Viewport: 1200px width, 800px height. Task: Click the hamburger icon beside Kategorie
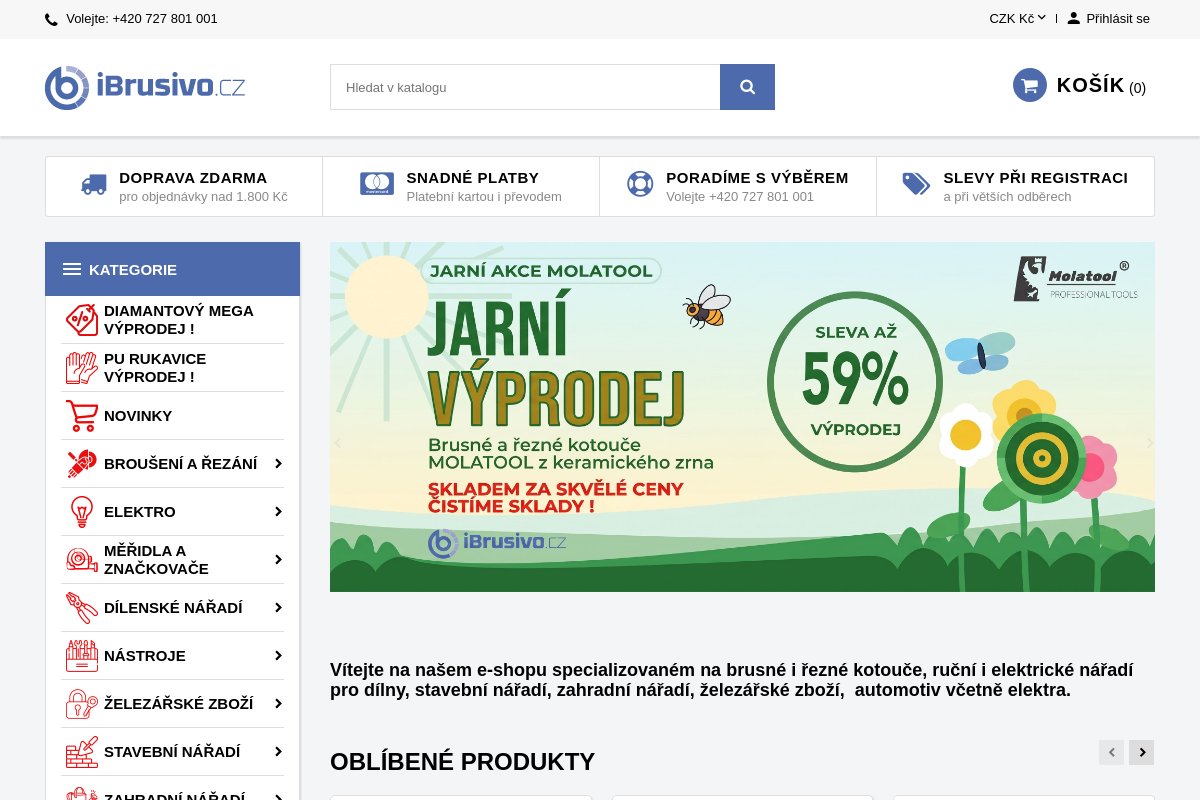(x=72, y=269)
